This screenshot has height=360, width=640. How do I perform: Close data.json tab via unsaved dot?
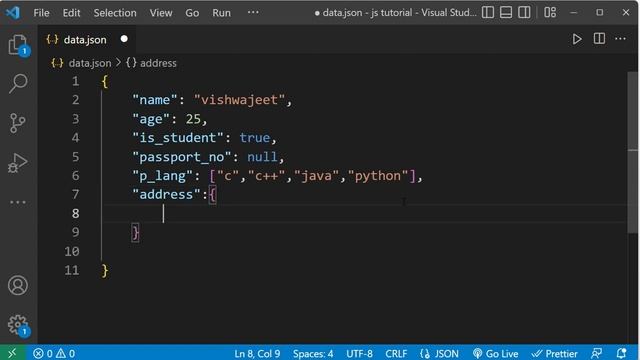click(x=124, y=39)
